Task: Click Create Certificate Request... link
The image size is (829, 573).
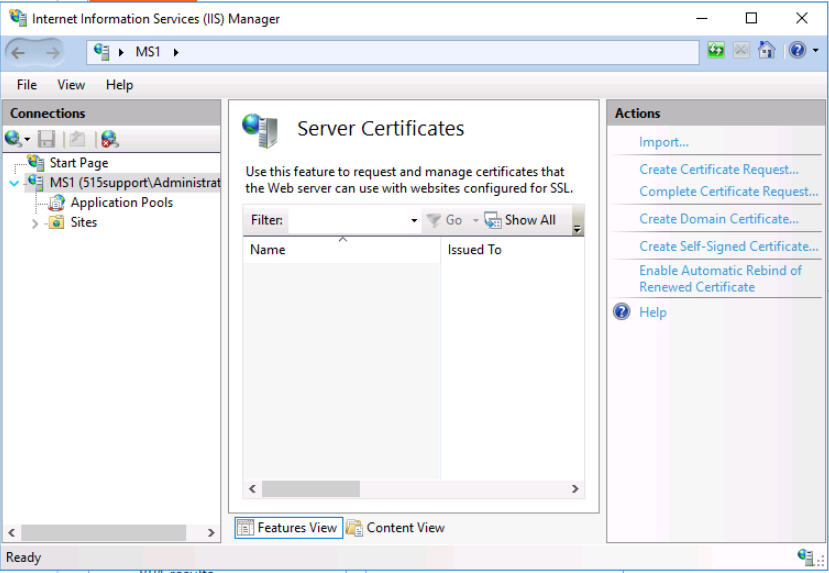Action: pos(719,169)
